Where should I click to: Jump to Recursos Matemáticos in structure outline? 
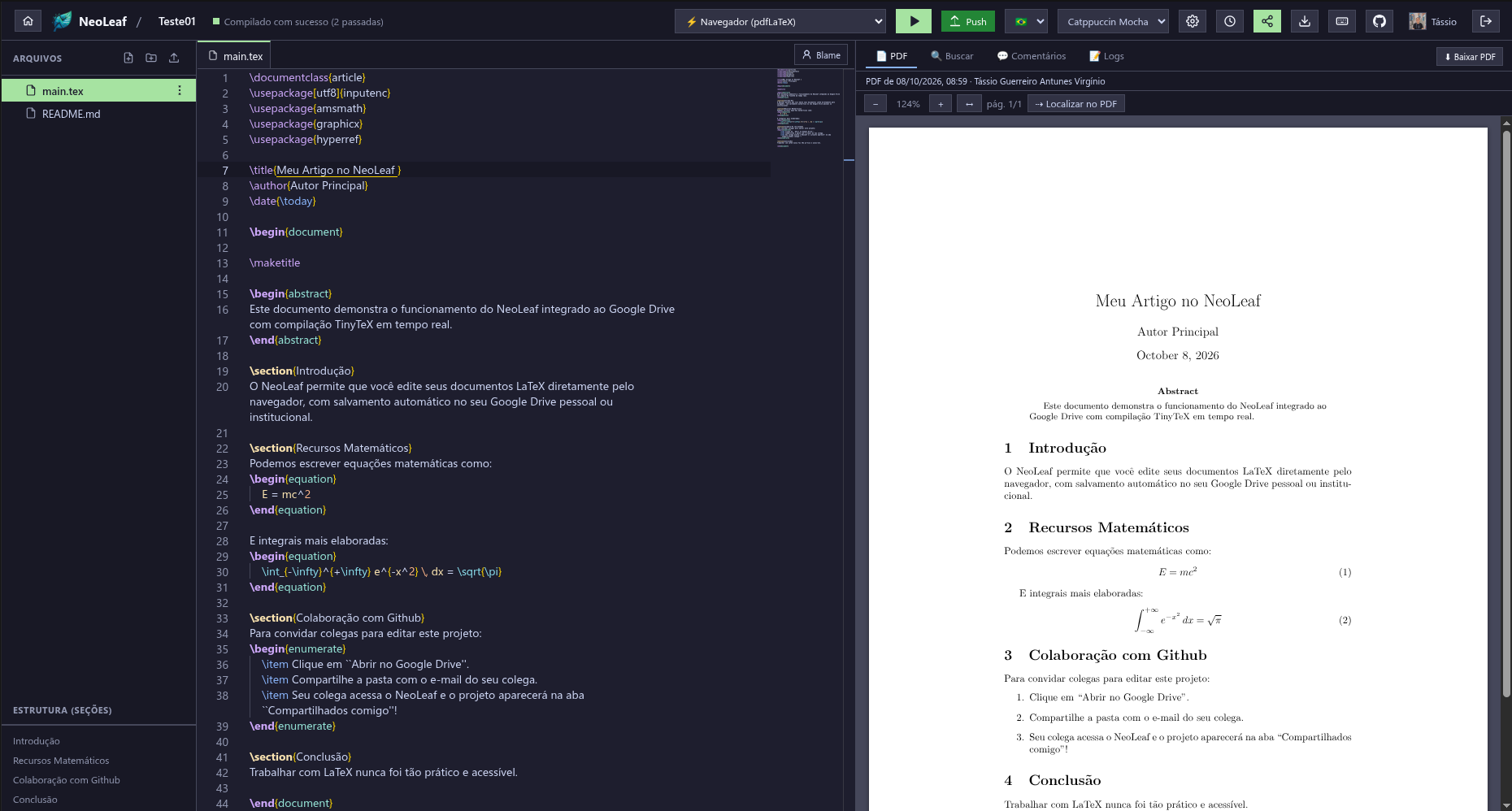pyautogui.click(x=61, y=761)
